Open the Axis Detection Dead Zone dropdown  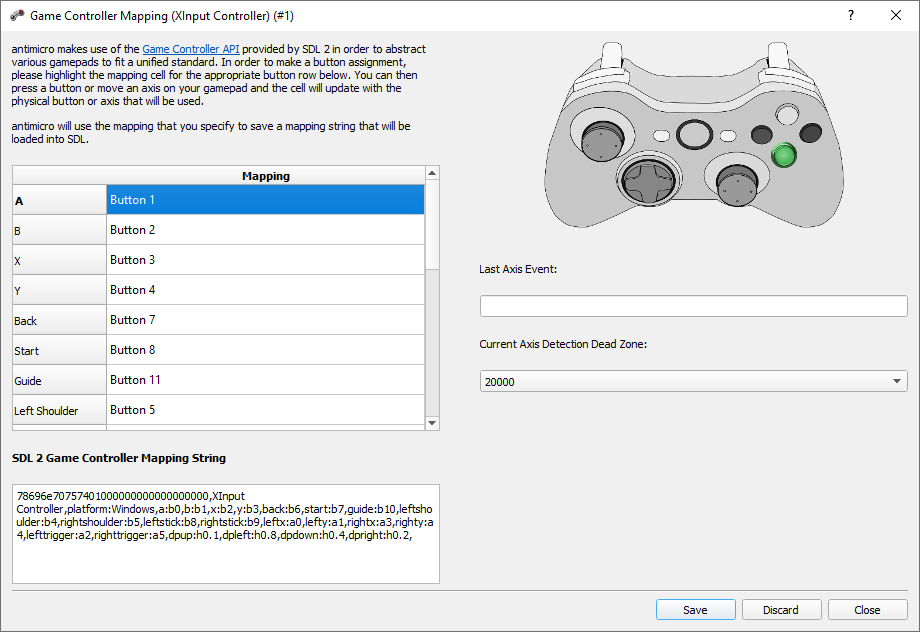pyautogui.click(x=693, y=381)
